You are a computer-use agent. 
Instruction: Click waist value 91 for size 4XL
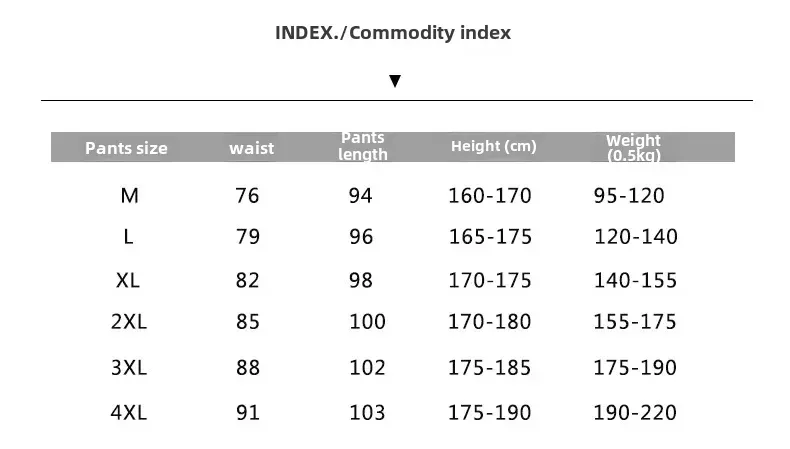[x=248, y=413]
